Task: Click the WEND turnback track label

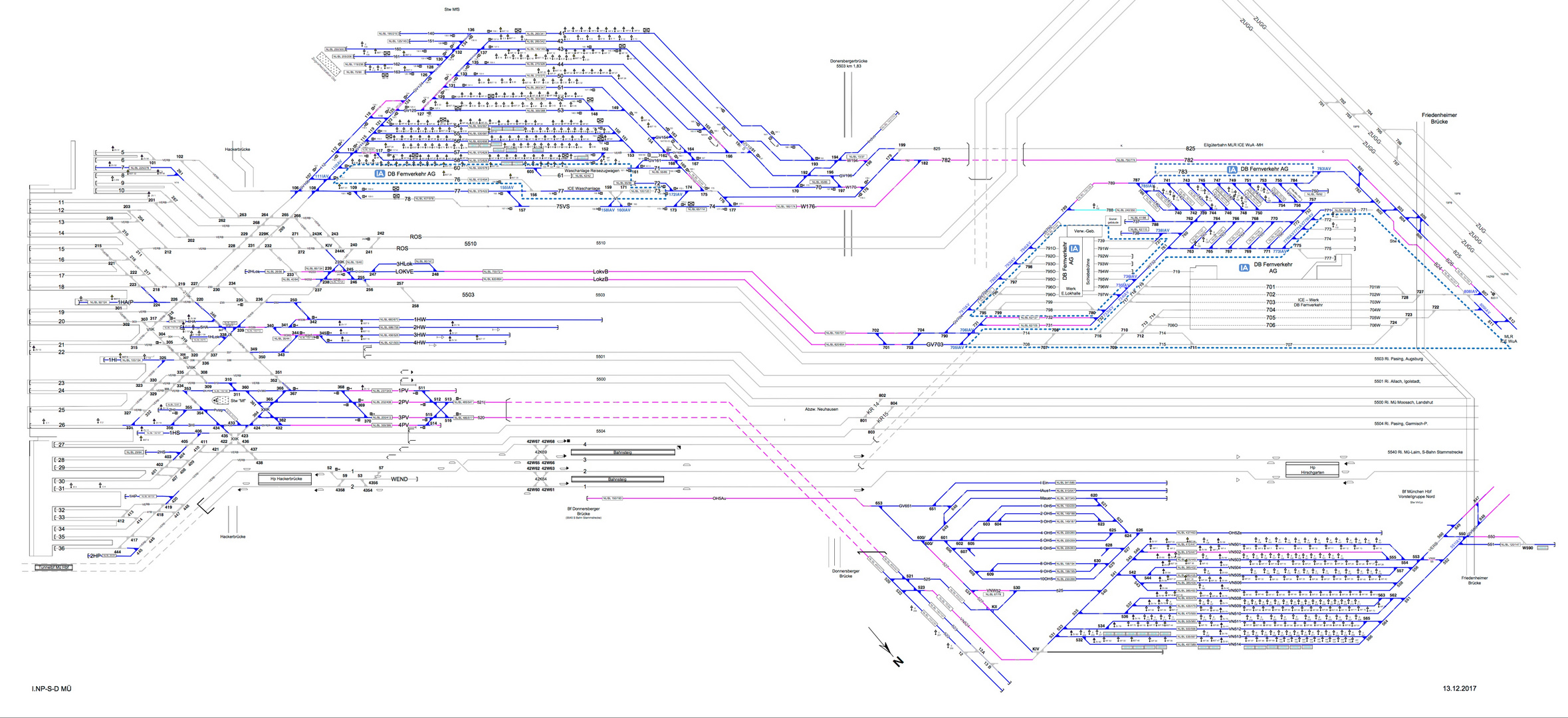Action: click(399, 479)
